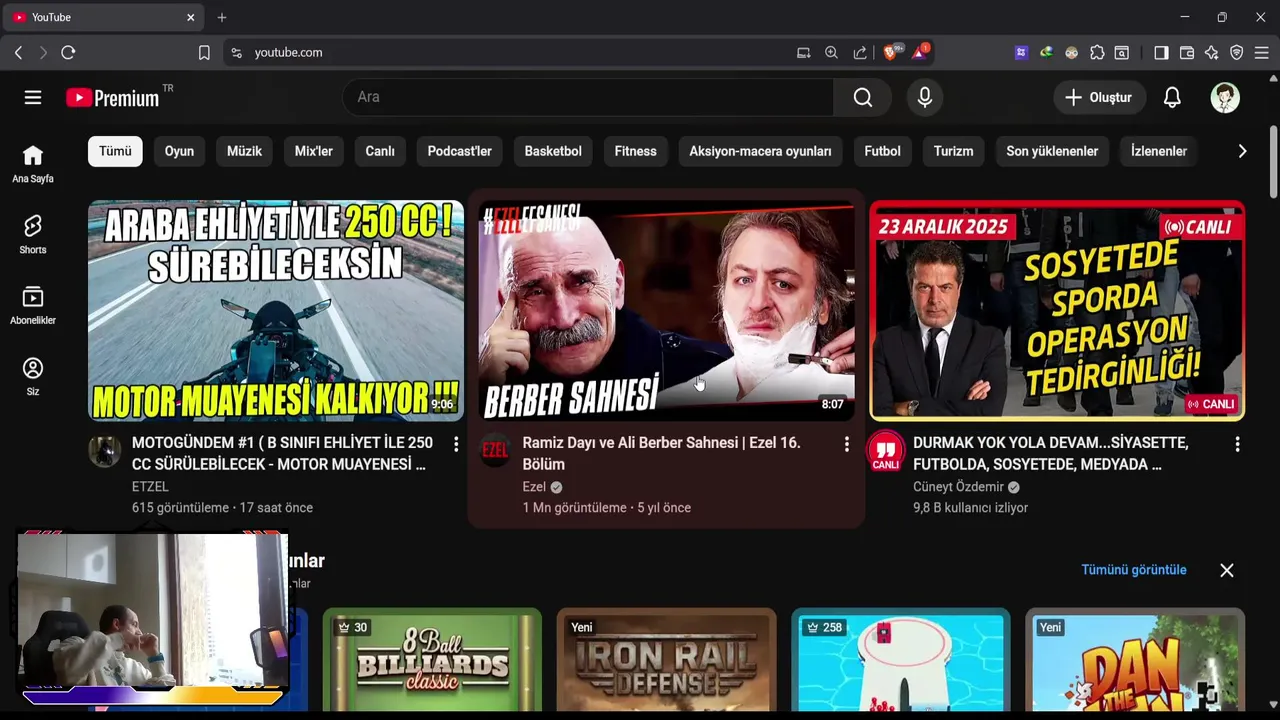Open the account avatar menu

(1225, 97)
